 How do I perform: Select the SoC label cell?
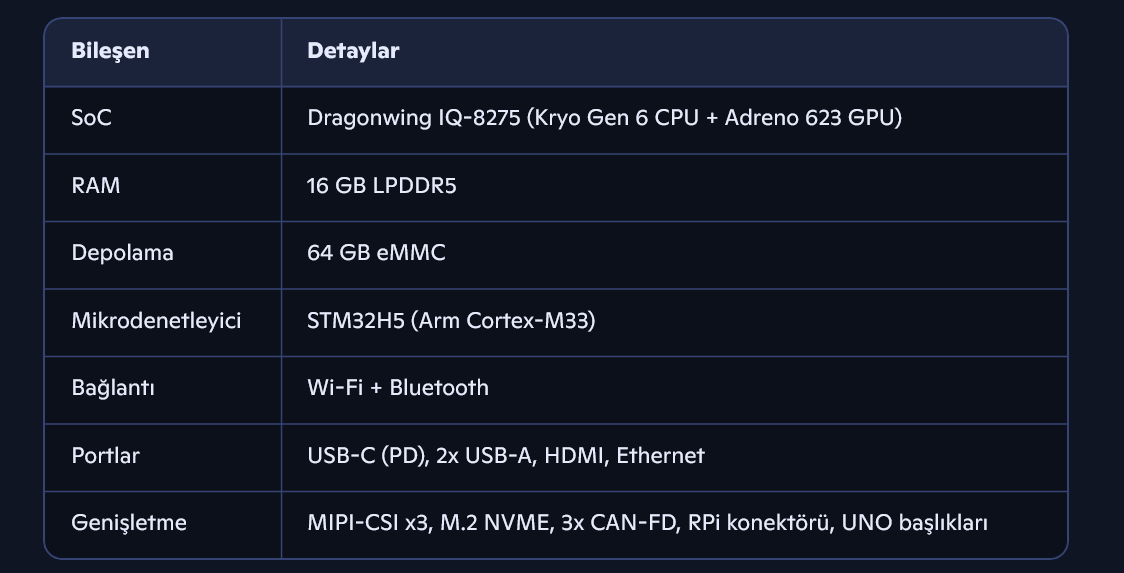coord(91,118)
